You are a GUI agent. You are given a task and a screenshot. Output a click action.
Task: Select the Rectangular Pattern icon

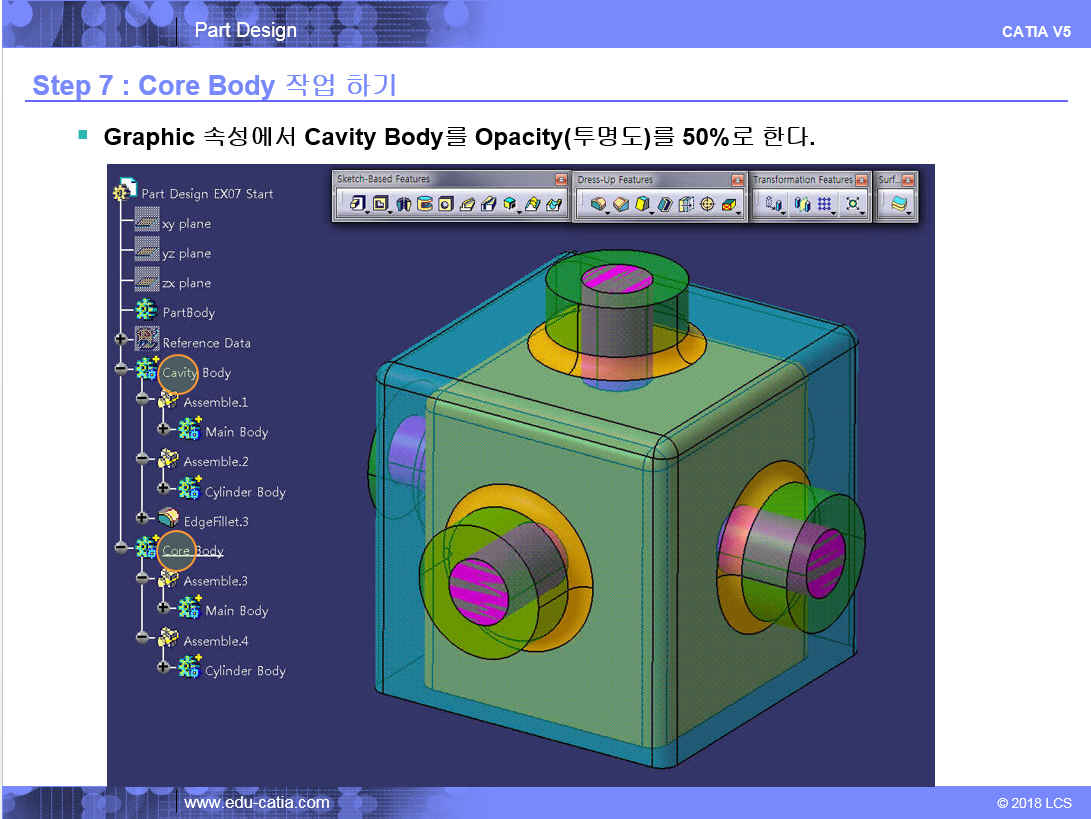point(824,204)
